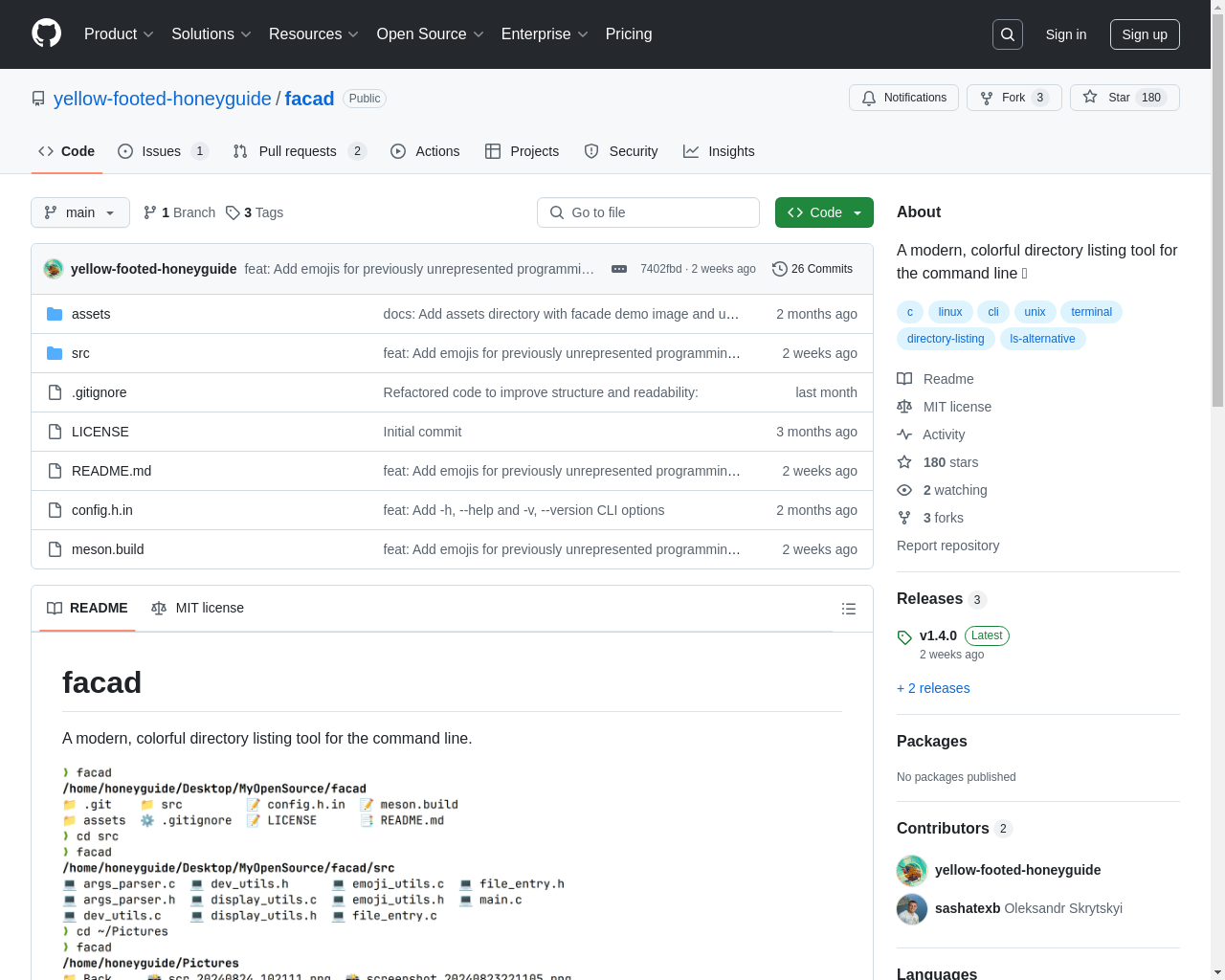This screenshot has width=1225, height=980.
Task: Open the green Code dropdown button
Action: (x=824, y=212)
